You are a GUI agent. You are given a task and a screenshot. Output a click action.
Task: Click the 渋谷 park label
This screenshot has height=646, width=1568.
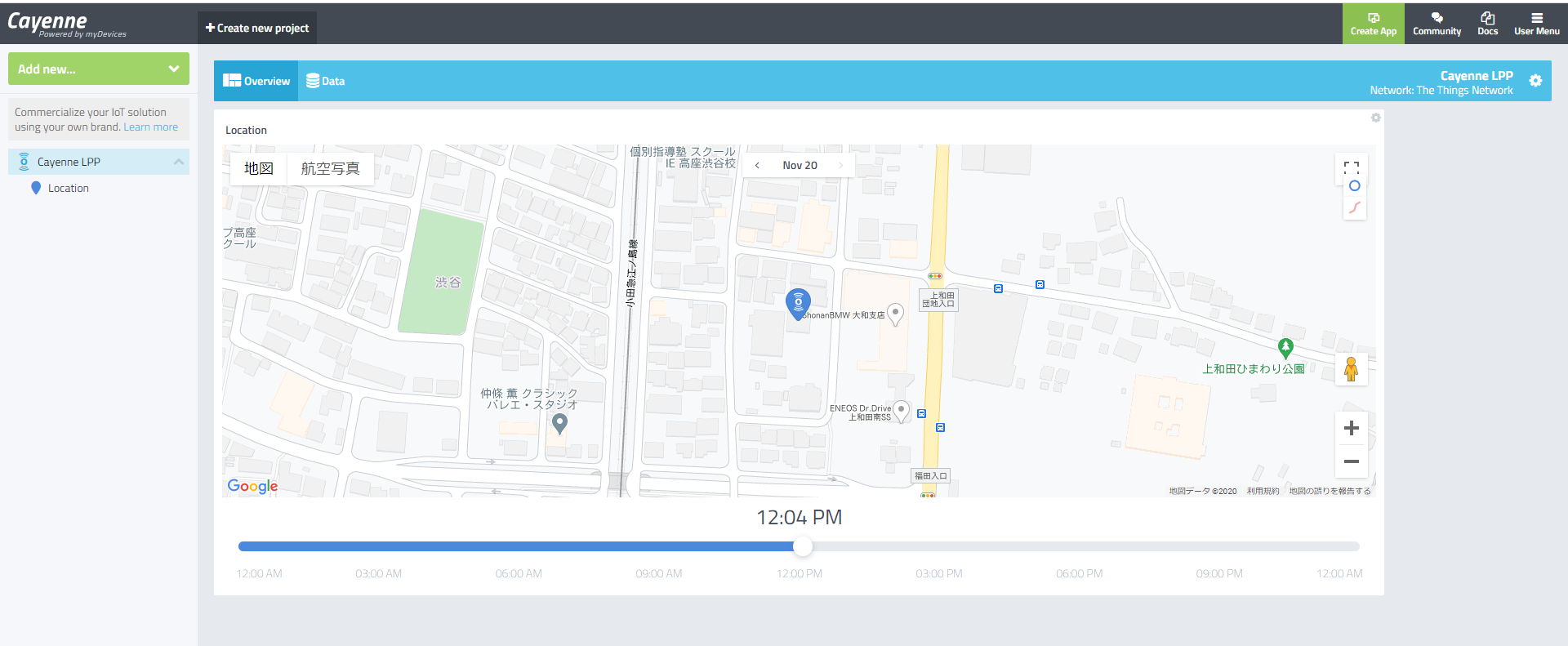[x=448, y=283]
